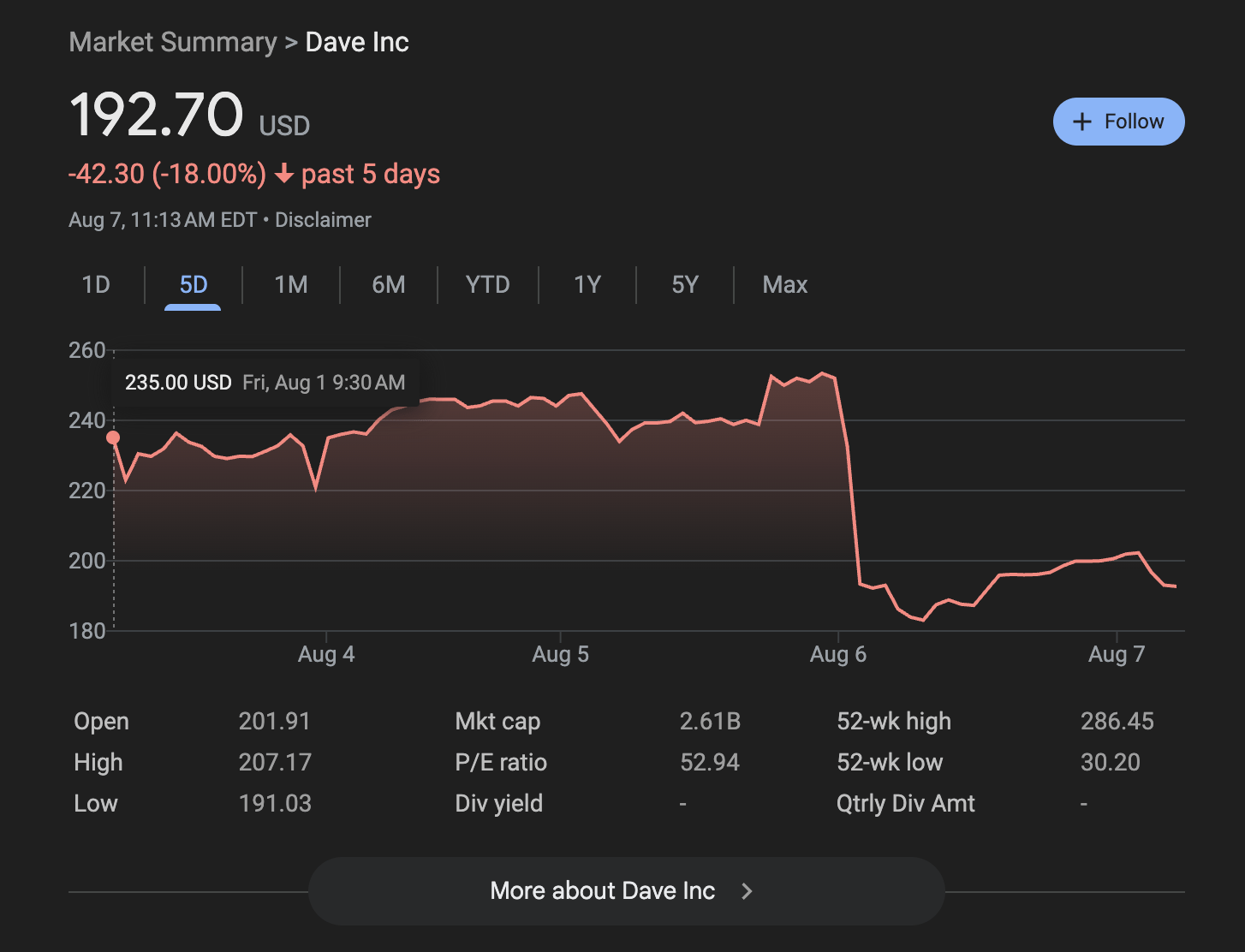This screenshot has height=952, width=1245.
Task: Click the Low value 191.03
Action: (x=275, y=803)
